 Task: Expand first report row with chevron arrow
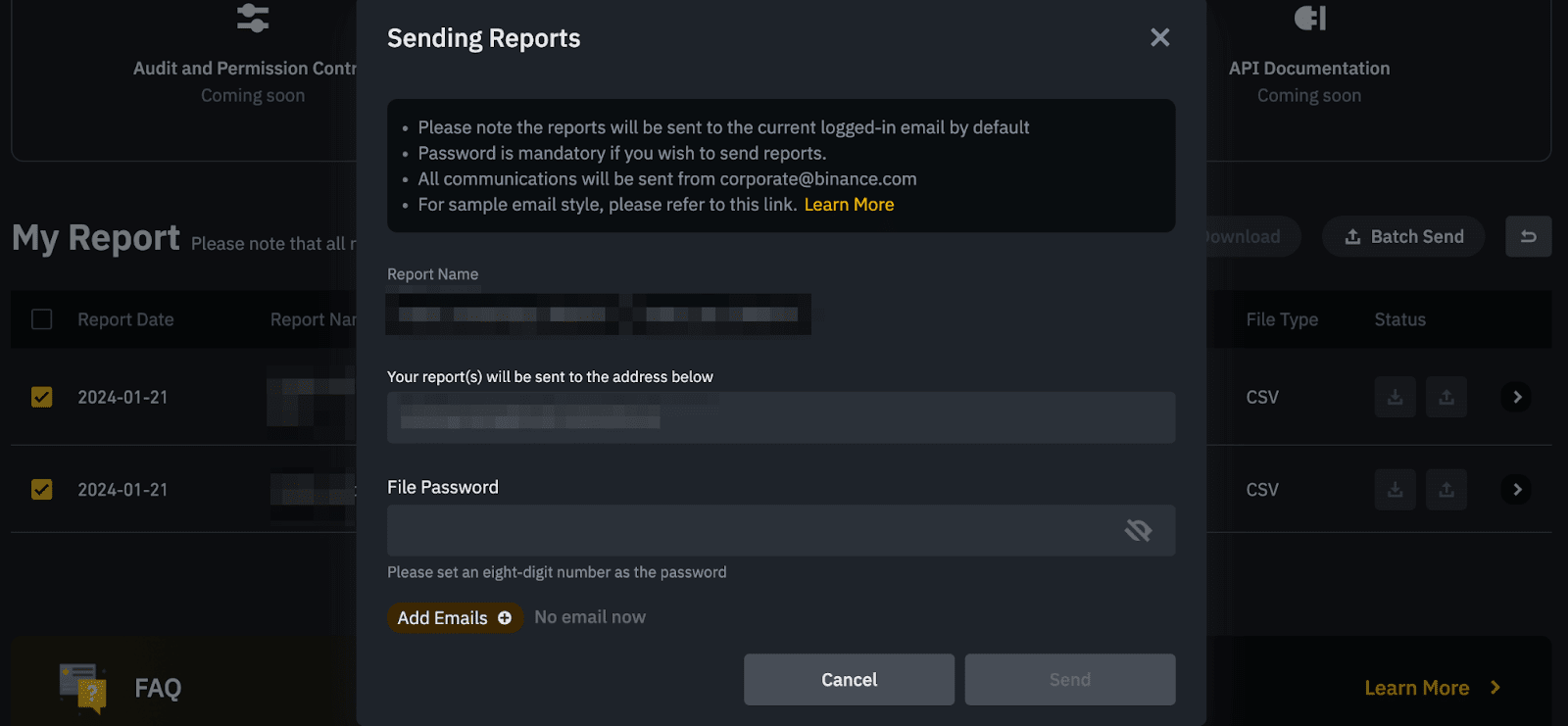point(1516,397)
